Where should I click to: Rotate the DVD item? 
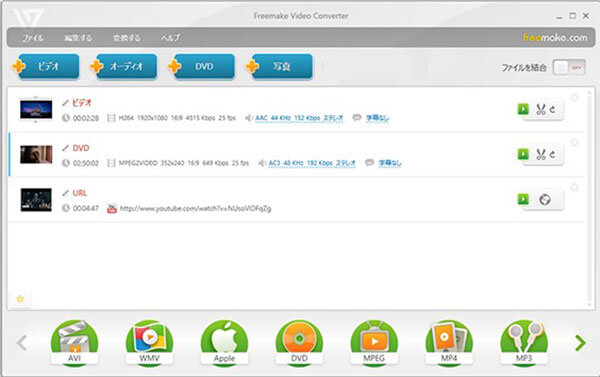(x=552, y=154)
